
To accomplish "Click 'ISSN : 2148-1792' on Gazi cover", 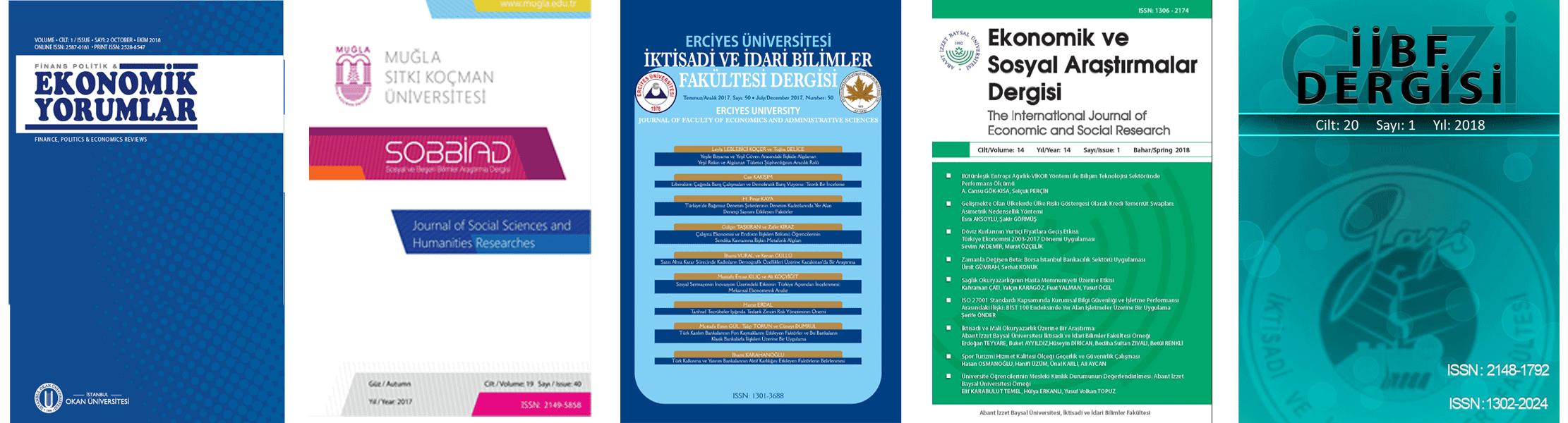I will pos(1497,370).
